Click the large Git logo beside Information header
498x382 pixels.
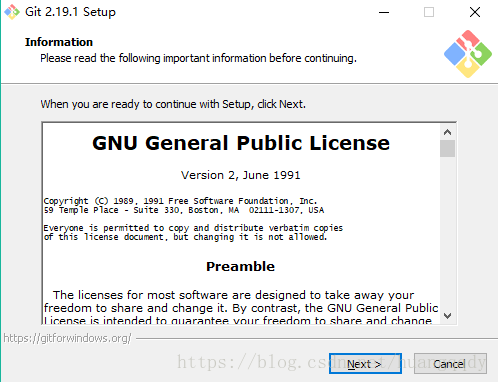pos(468,54)
